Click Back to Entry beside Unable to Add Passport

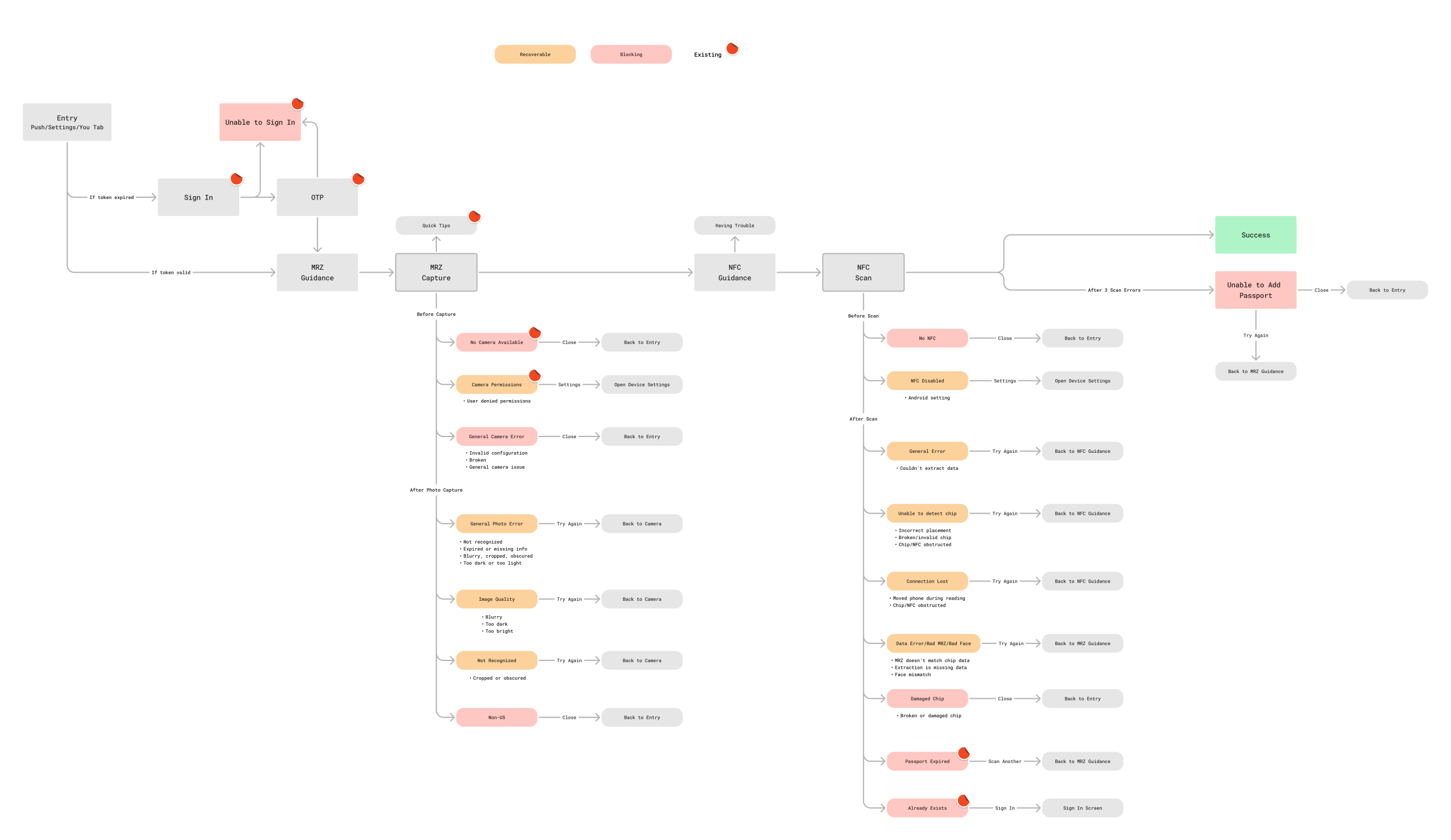click(1387, 290)
